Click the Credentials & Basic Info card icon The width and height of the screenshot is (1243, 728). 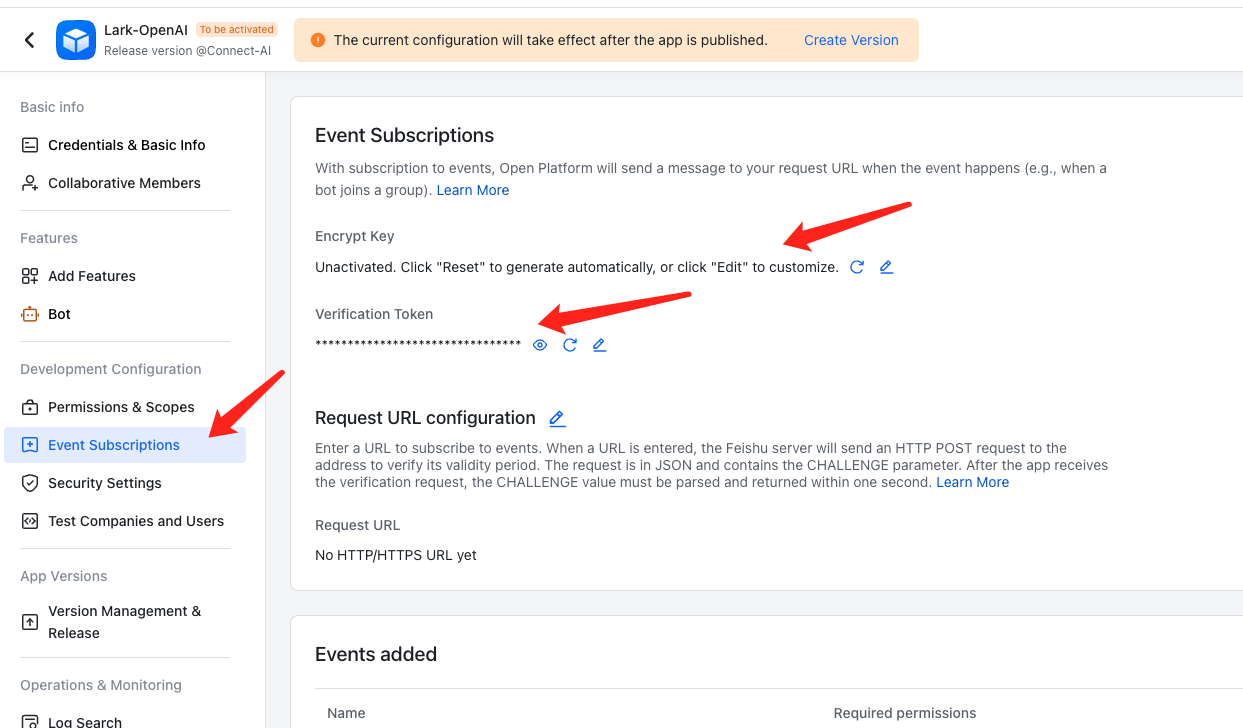[30, 144]
